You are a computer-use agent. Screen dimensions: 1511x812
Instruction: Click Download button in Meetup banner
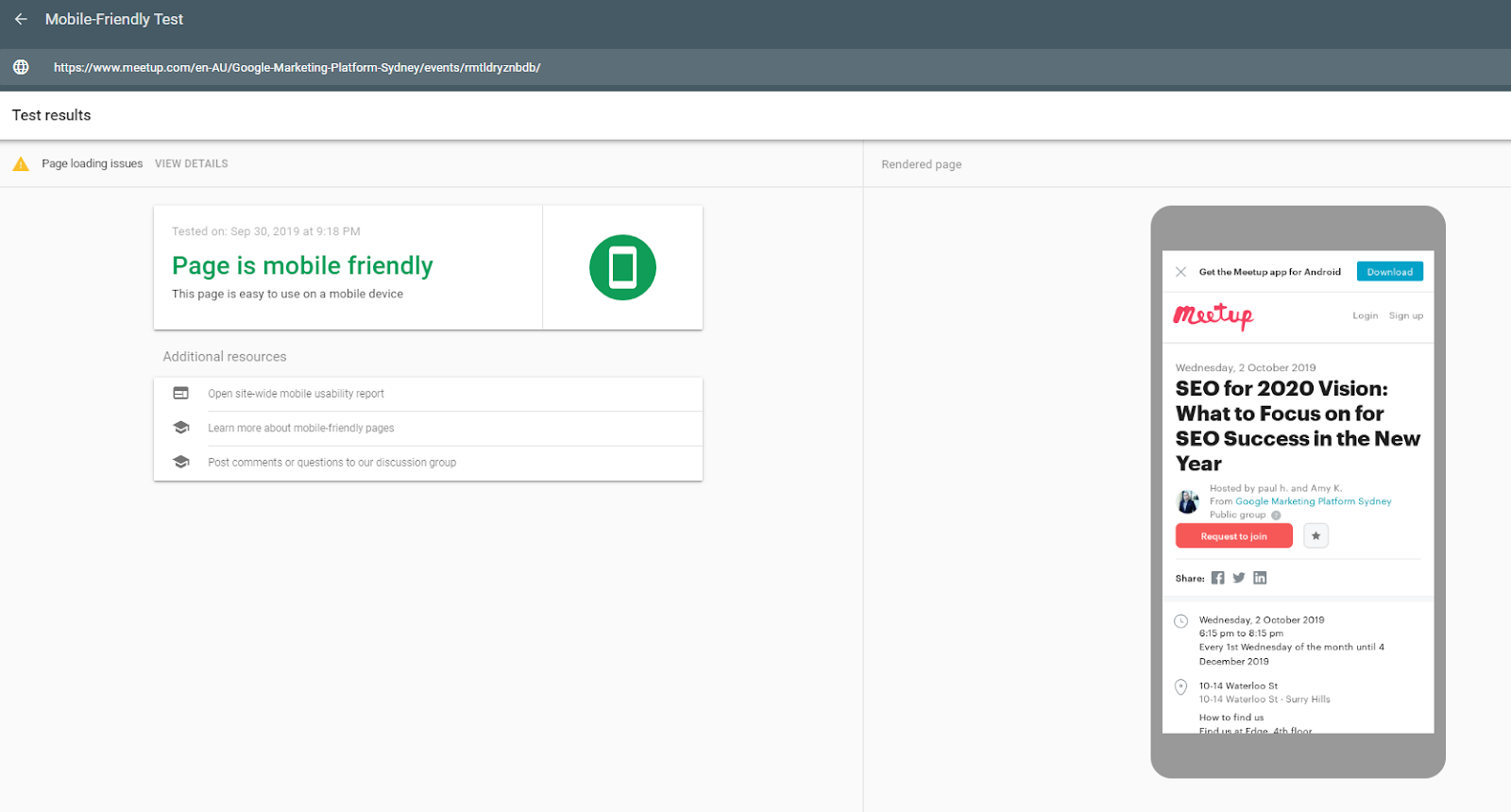1390,272
